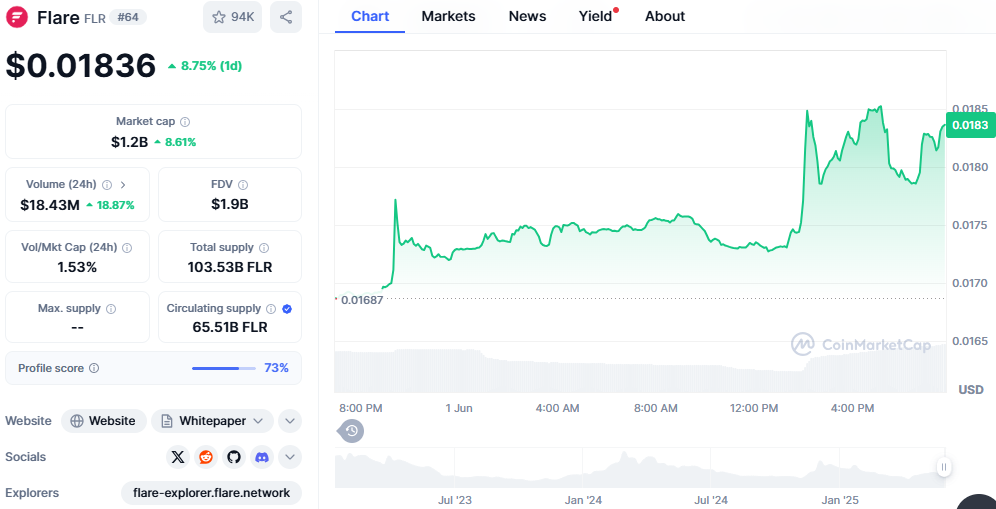Screen dimensions: 996x509
Task: Open Volume (24h) details chevron arrow
Action: coord(123,184)
